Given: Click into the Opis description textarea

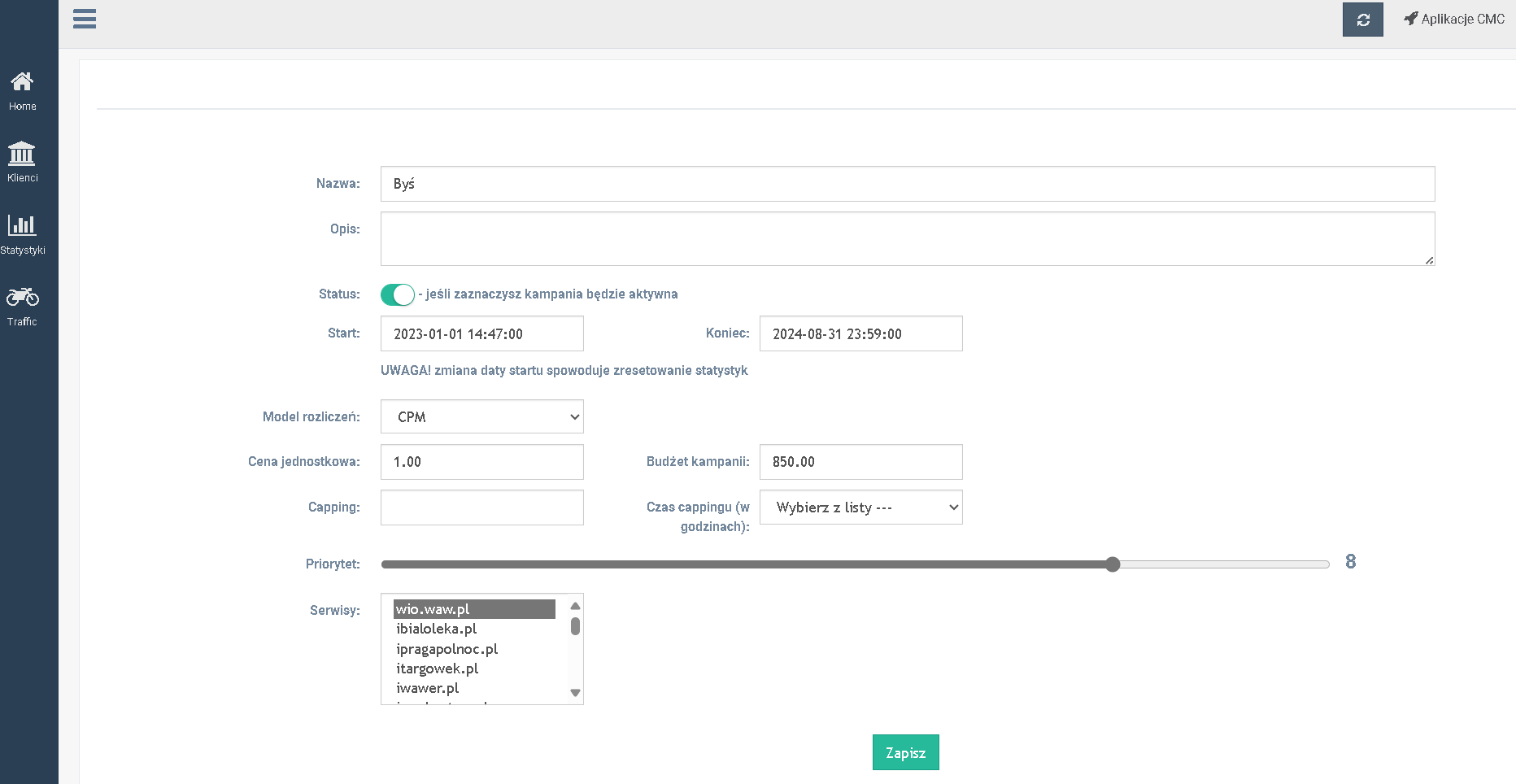Looking at the screenshot, I should [x=907, y=238].
